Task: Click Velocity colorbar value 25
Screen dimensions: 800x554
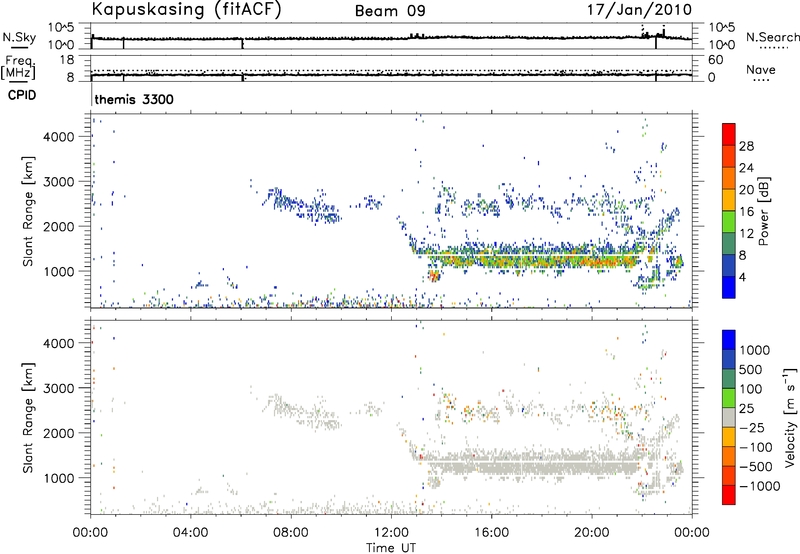Action: tap(747, 408)
